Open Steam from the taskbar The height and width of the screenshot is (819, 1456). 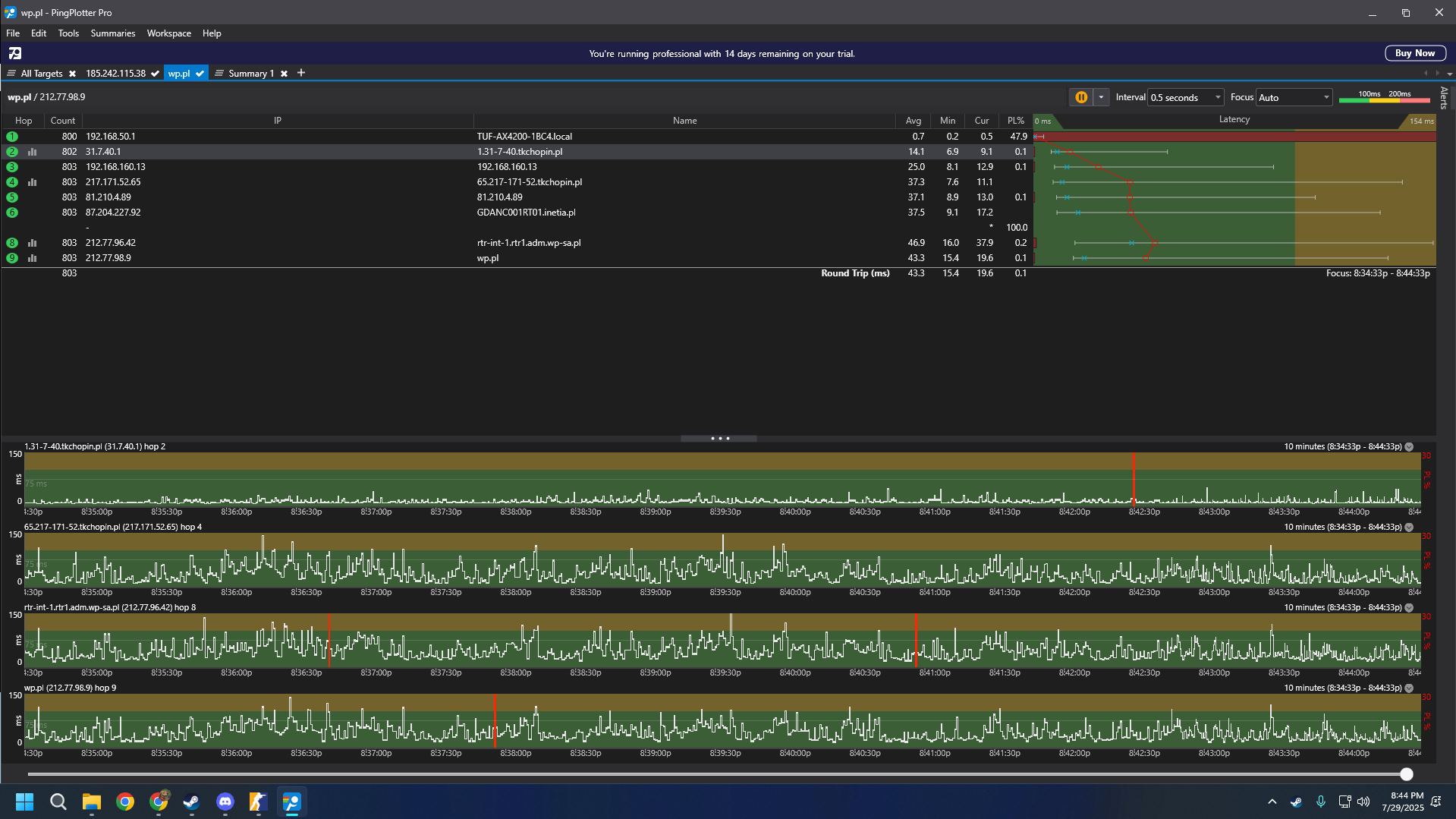click(x=192, y=802)
